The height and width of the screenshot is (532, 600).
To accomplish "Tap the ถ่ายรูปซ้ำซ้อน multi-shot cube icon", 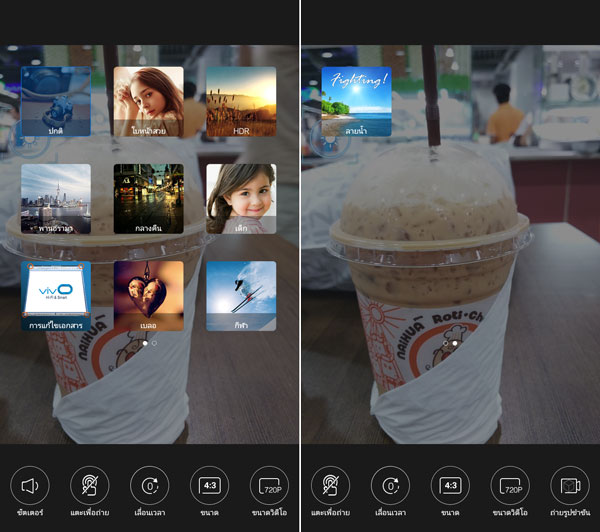I will (570, 486).
